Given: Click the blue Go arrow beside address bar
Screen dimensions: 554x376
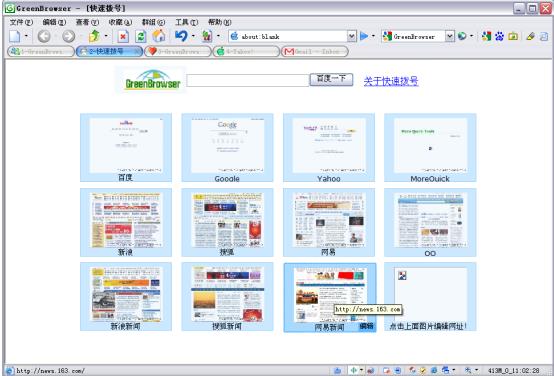Looking at the screenshot, I should tap(364, 36).
